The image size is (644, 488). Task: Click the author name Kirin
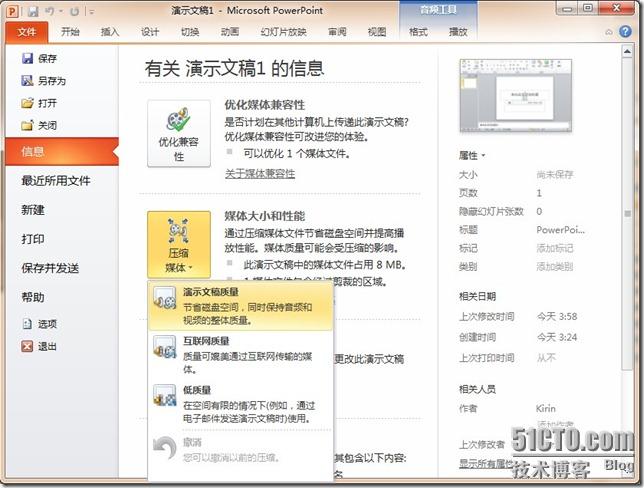pos(545,409)
